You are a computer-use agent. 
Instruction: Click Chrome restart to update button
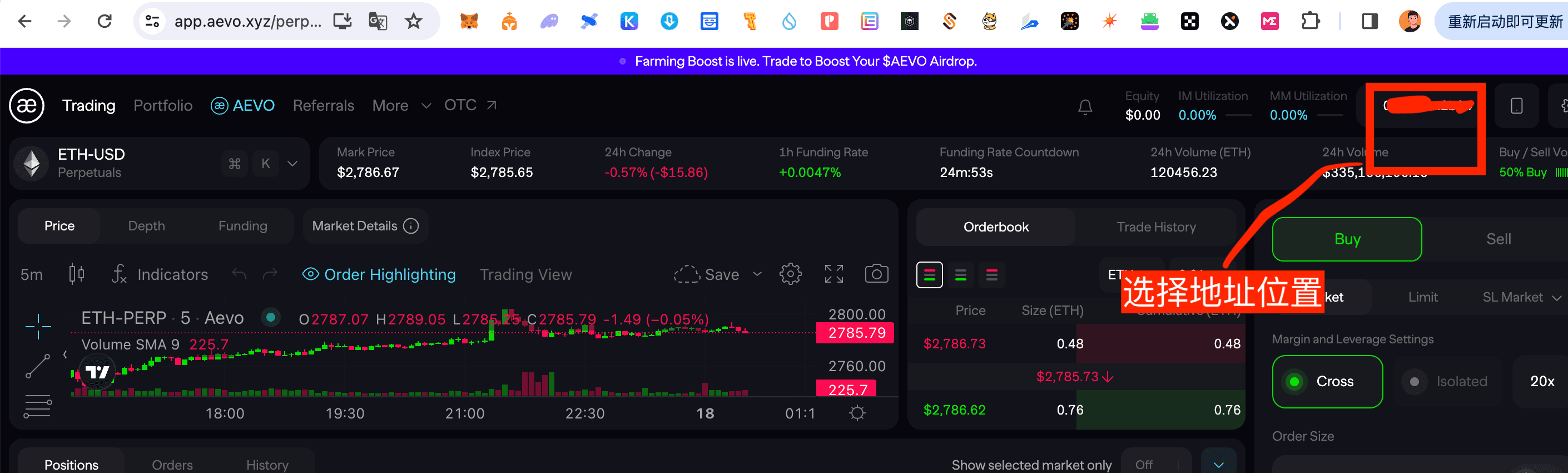pyautogui.click(x=1502, y=22)
